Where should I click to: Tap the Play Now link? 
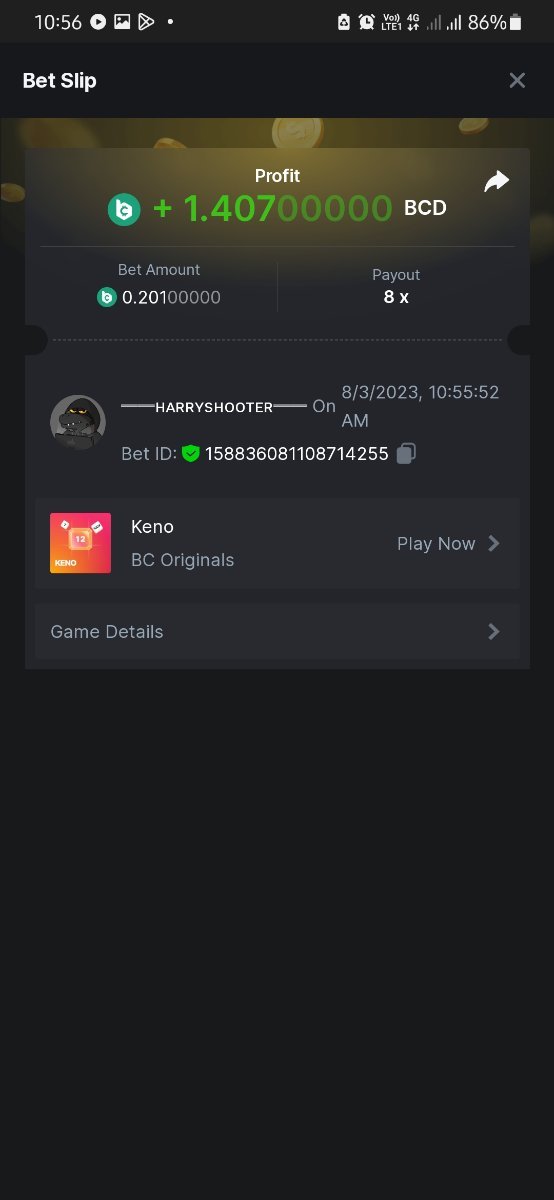tap(436, 543)
